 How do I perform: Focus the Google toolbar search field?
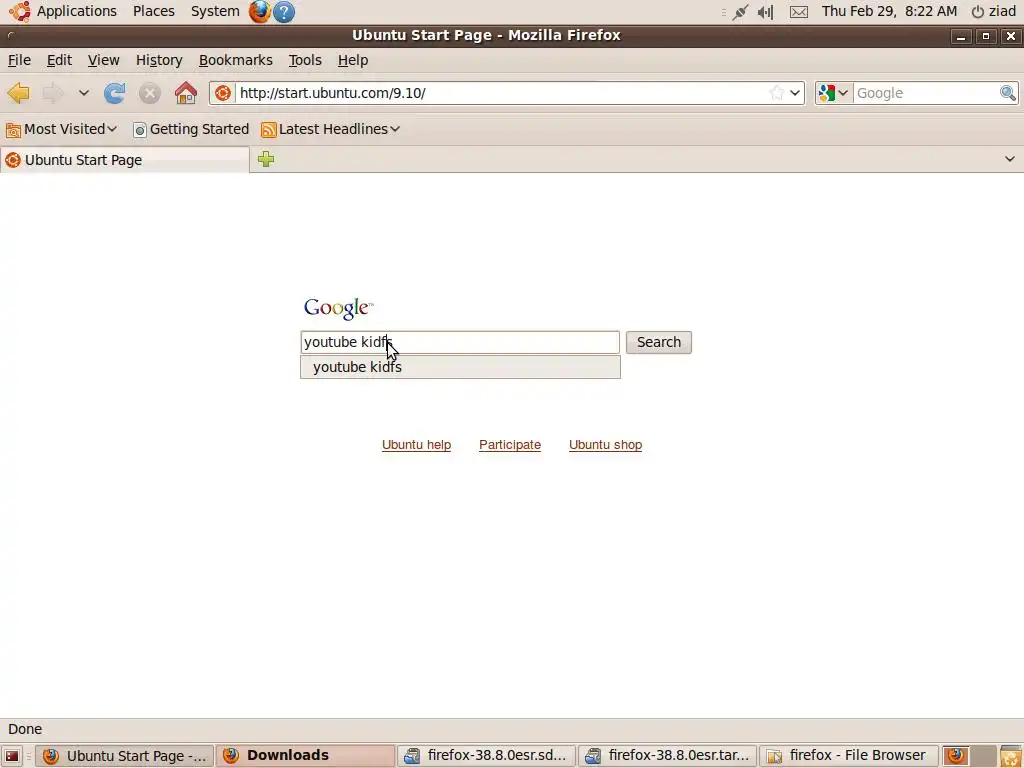pyautogui.click(x=925, y=93)
